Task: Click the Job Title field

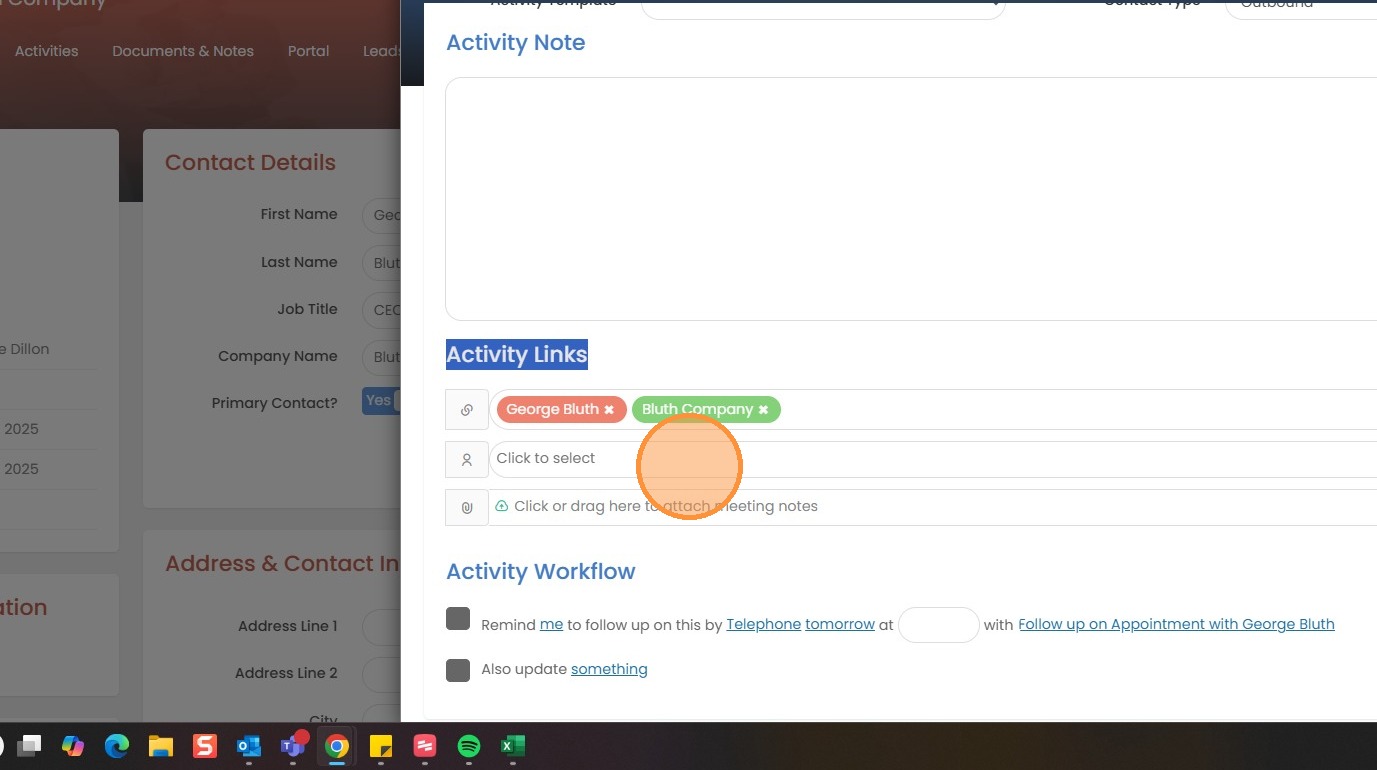Action: coord(381,310)
